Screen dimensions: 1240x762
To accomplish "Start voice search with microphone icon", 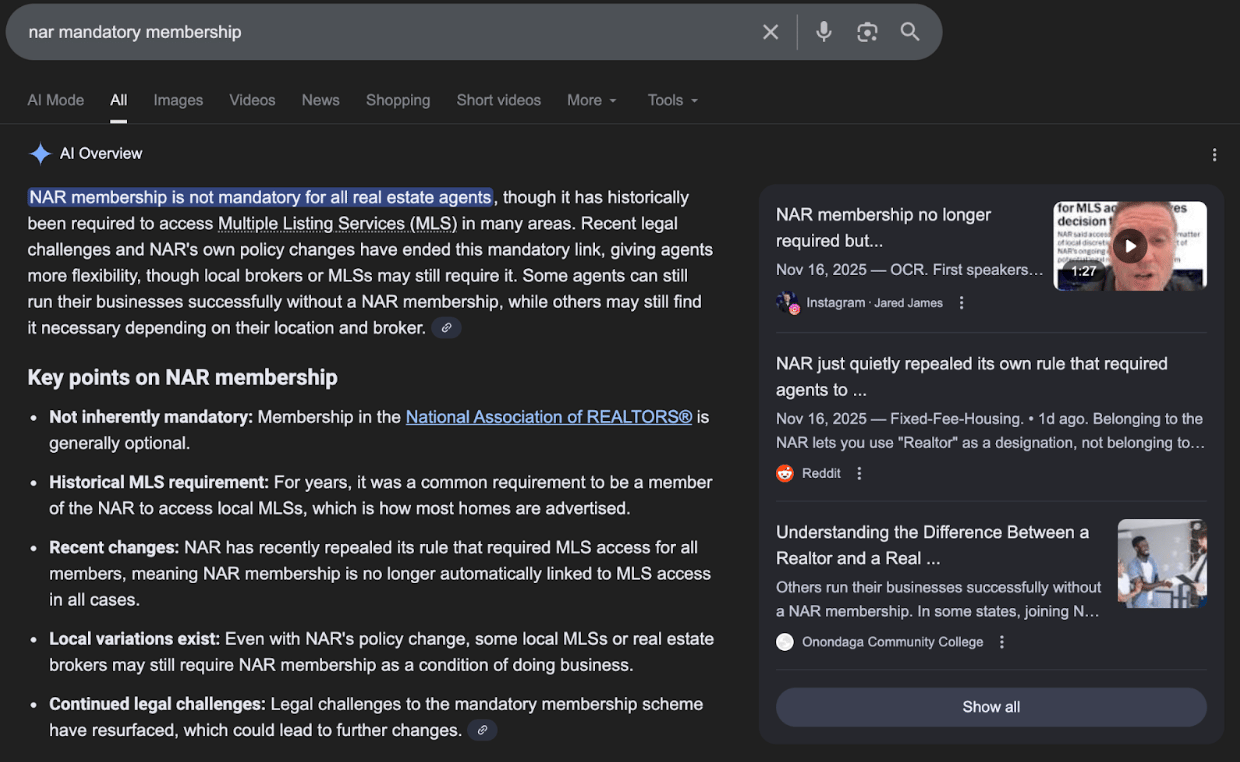I will [x=824, y=32].
